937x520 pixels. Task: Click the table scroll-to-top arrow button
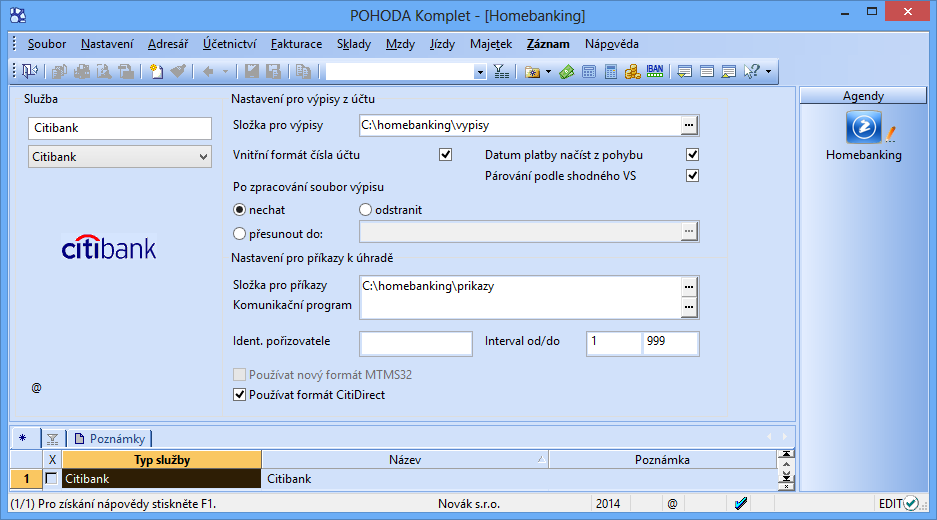(786, 455)
